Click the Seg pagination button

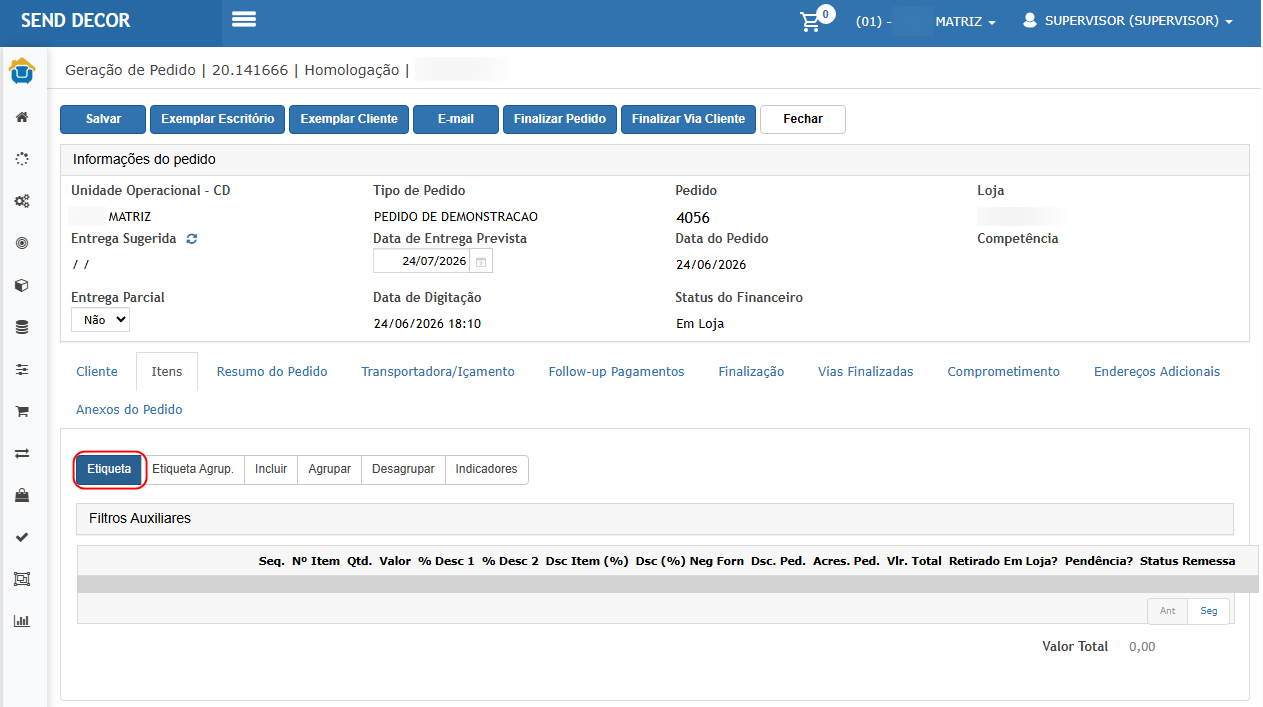[x=1209, y=611]
